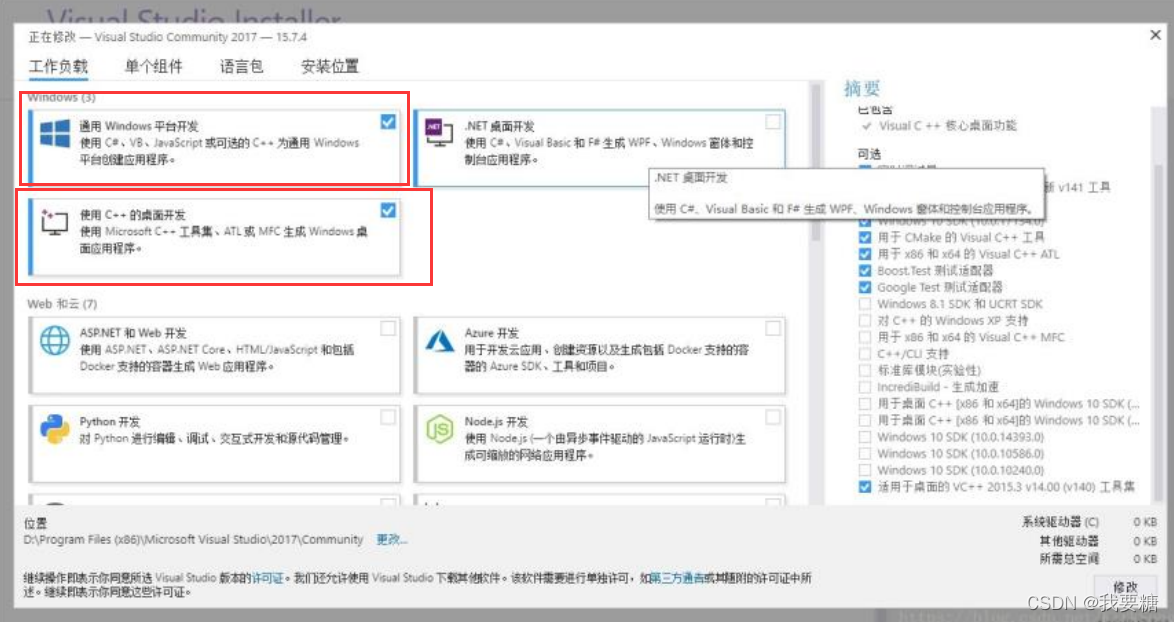
Task: Check Windows 8.1 SDK 和 UCRT SDK
Action: (x=865, y=304)
